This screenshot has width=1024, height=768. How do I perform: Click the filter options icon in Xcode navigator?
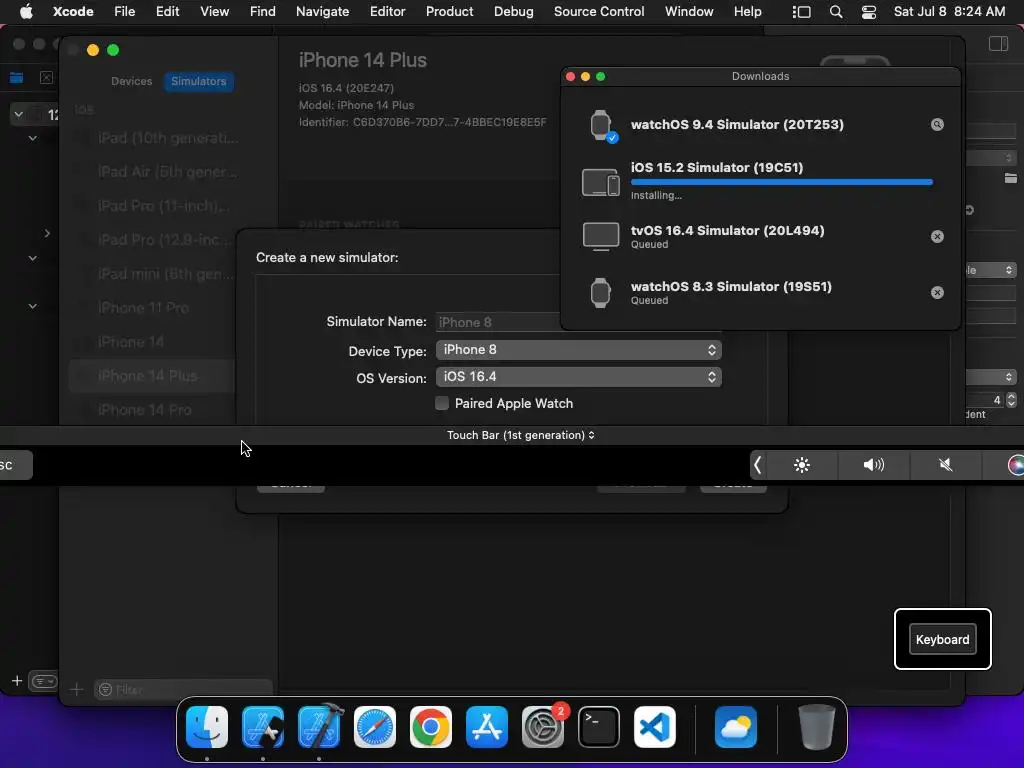tap(44, 681)
